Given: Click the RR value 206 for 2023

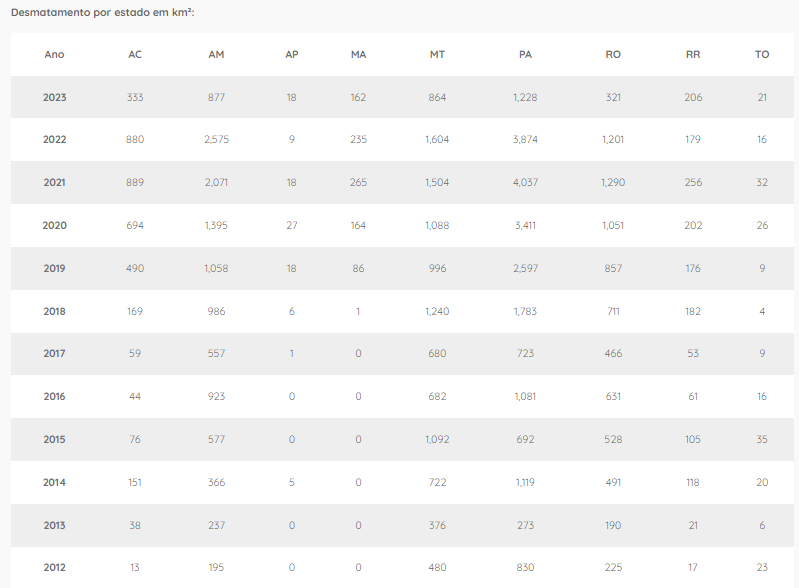Looking at the screenshot, I should (693, 97).
